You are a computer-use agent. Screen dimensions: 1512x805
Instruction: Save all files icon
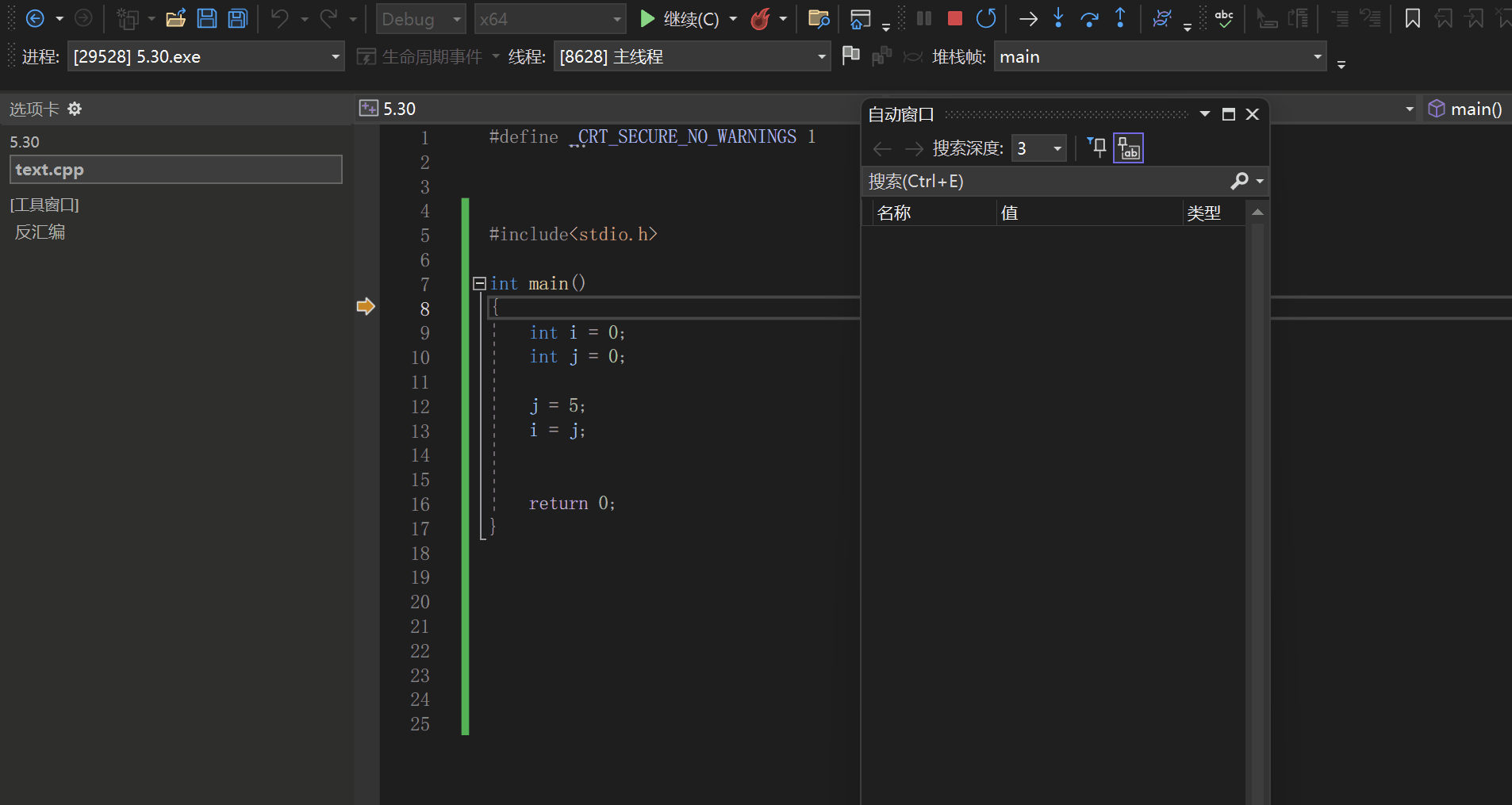[238, 18]
